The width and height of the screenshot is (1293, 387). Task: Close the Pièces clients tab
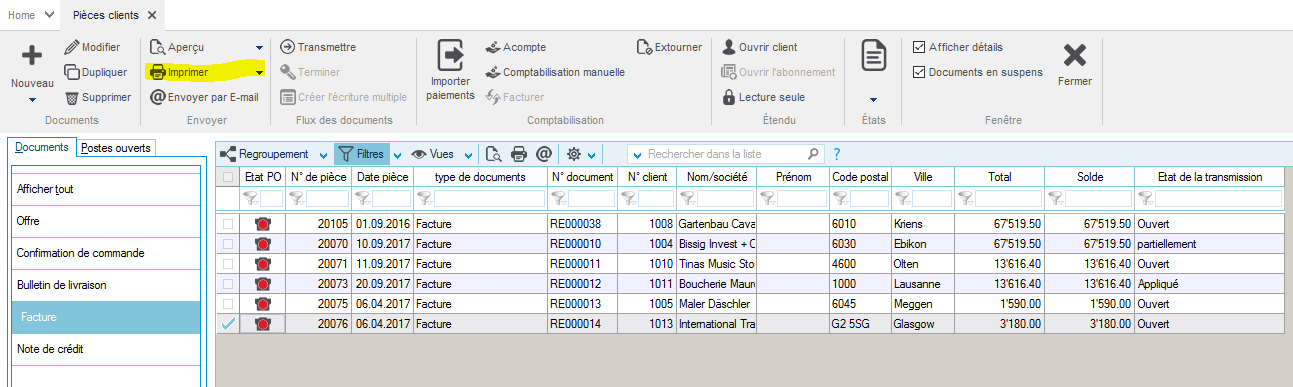click(151, 15)
